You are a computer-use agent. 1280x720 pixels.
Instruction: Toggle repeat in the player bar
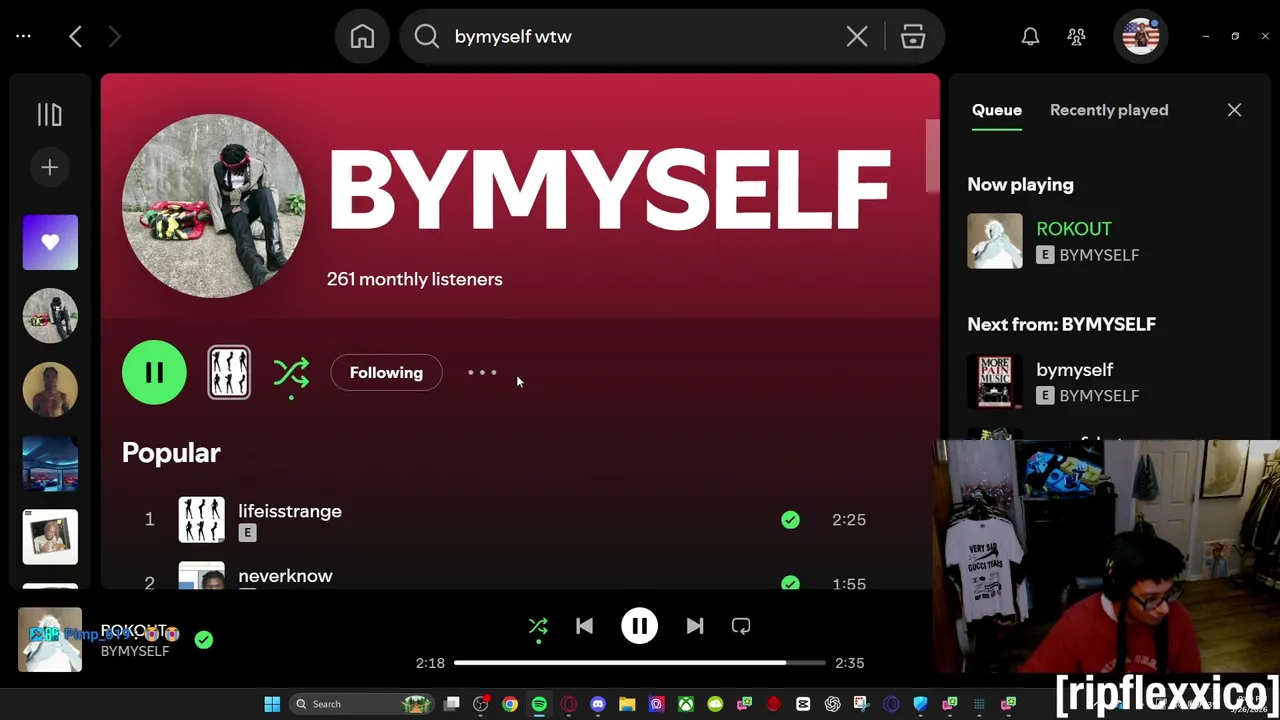tap(741, 626)
